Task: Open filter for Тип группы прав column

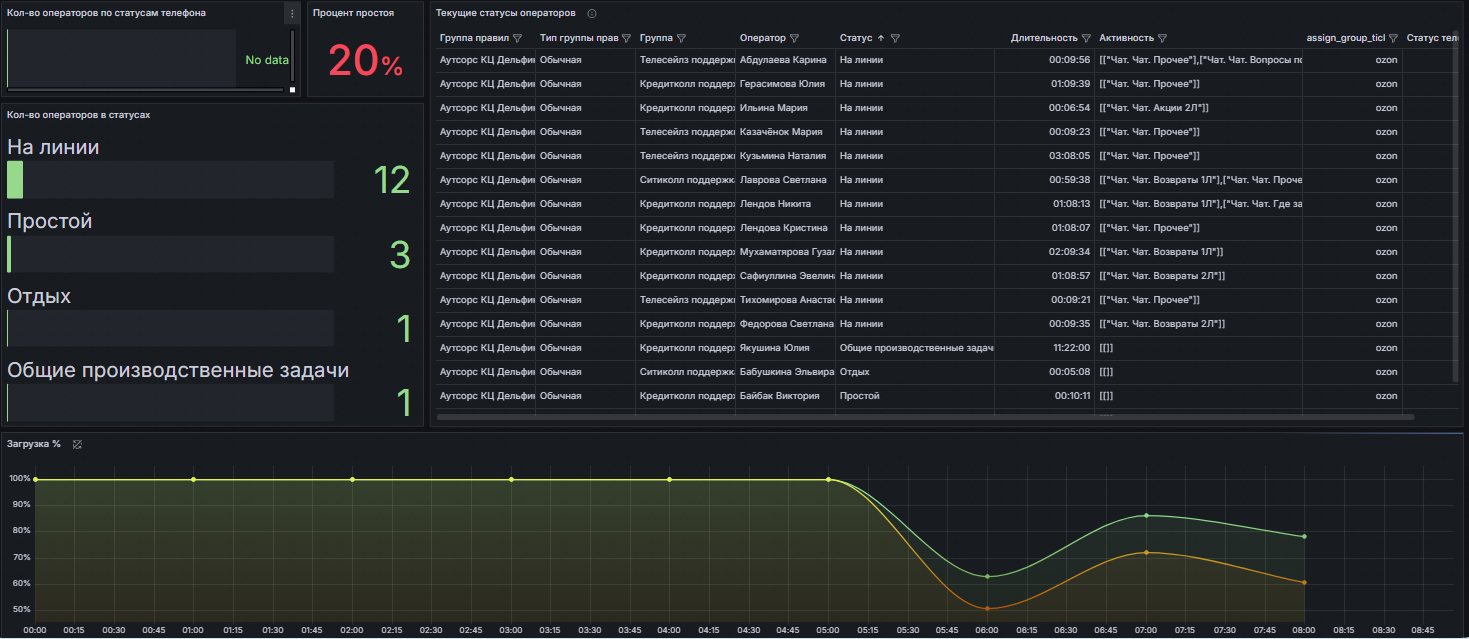Action: point(626,39)
